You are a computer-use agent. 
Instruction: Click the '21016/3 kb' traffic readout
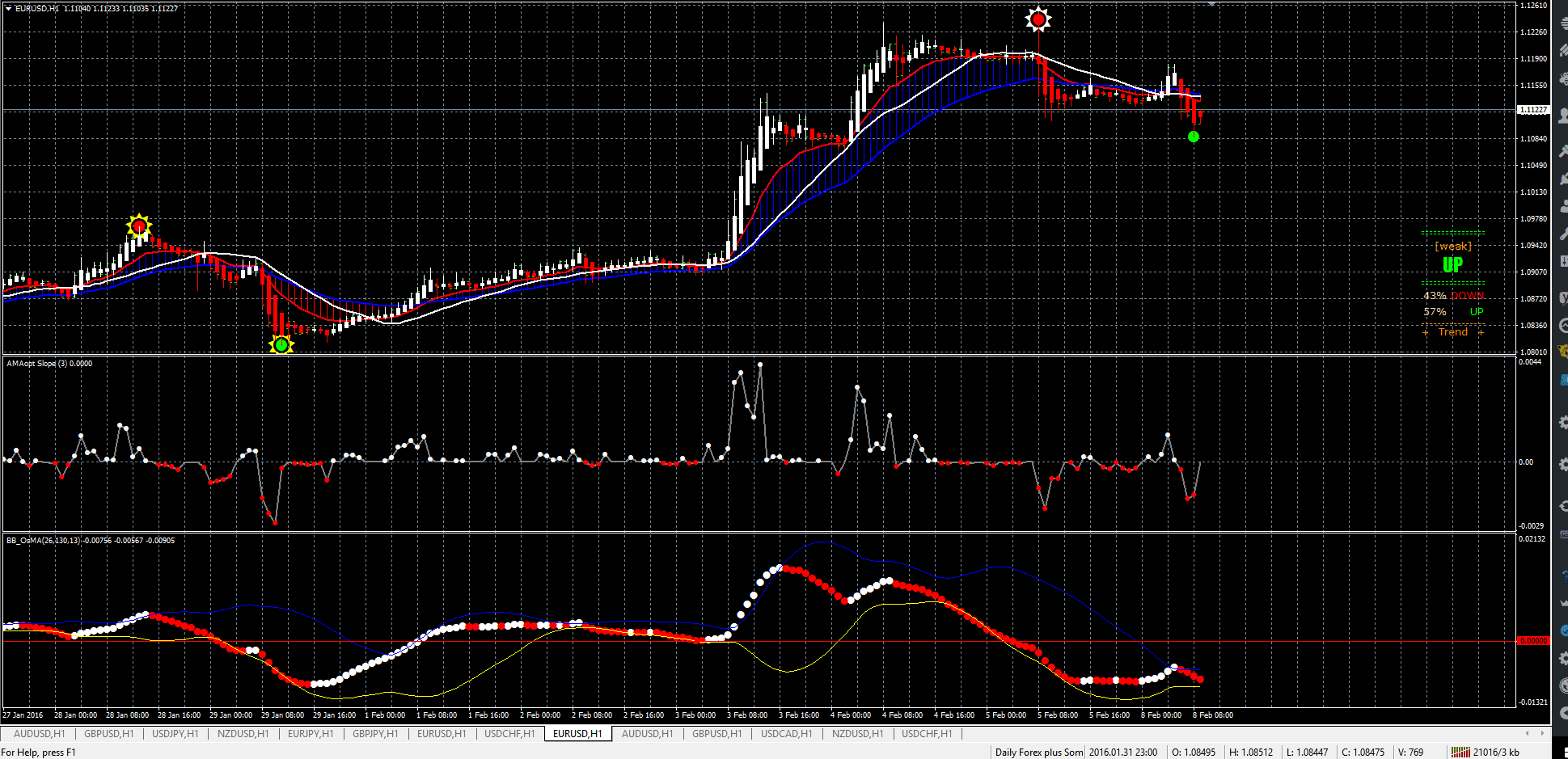1496,753
